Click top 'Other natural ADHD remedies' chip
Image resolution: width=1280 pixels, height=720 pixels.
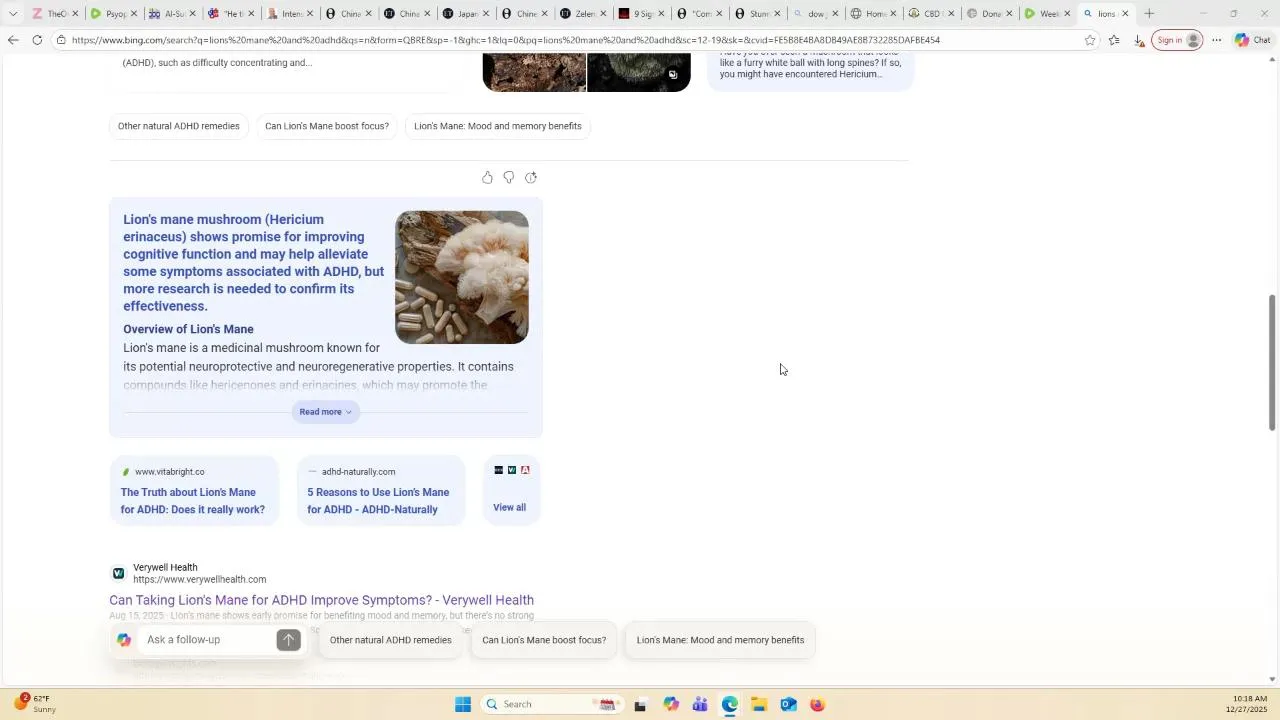click(x=179, y=126)
